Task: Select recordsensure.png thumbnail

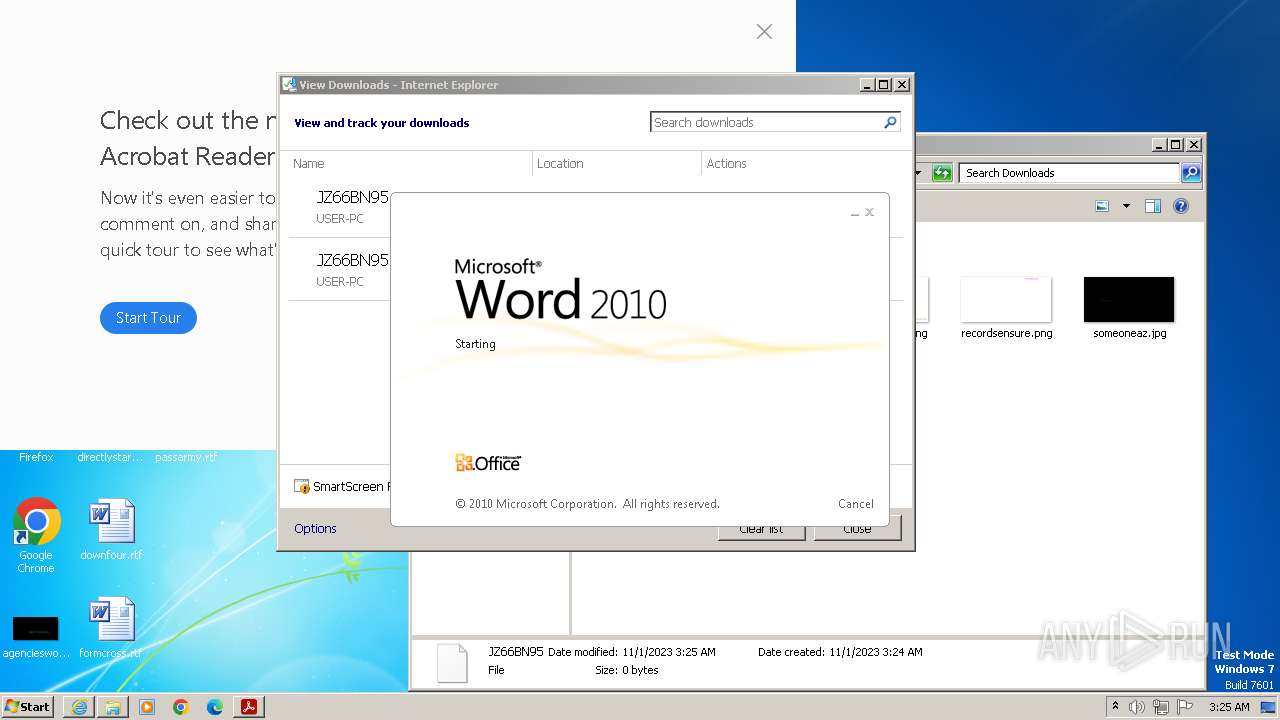Action: point(1006,300)
